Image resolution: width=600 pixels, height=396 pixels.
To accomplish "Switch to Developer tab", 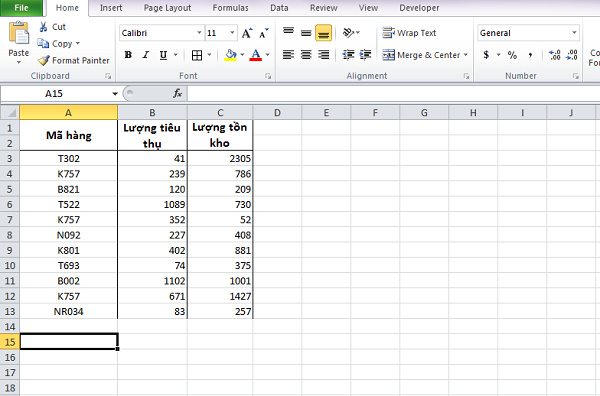I will (419, 8).
